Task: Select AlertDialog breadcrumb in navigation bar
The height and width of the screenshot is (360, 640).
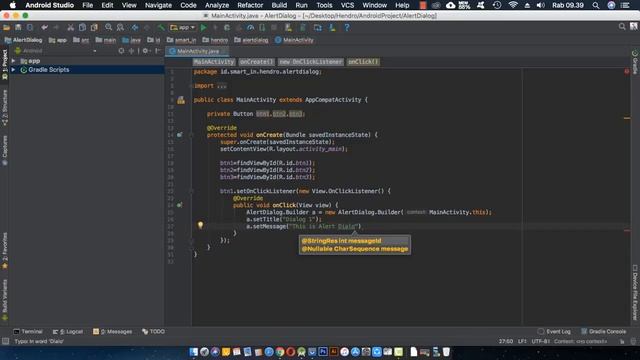Action: click(x=24, y=40)
